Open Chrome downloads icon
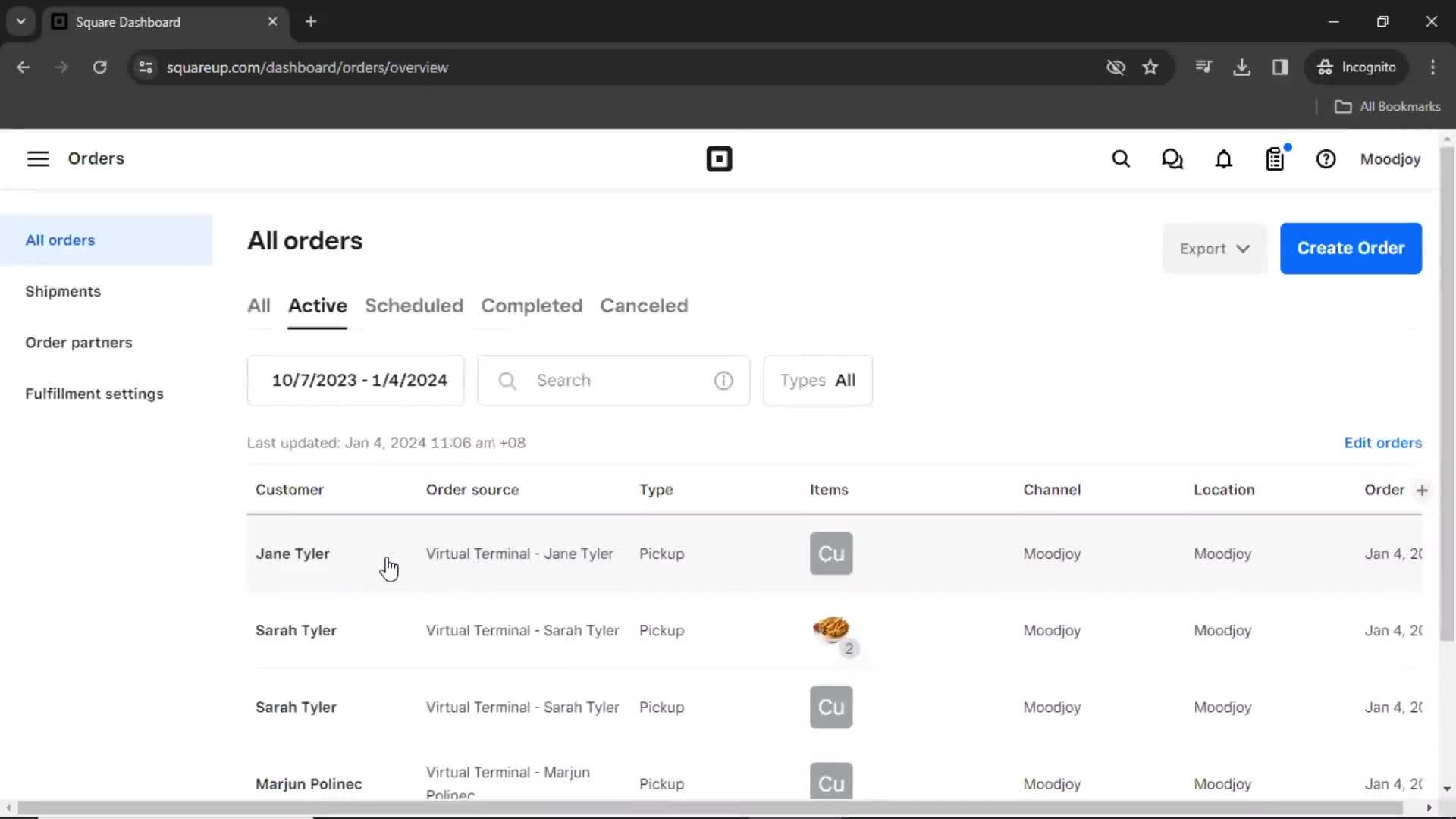Viewport: 1456px width, 819px height. point(1242,67)
